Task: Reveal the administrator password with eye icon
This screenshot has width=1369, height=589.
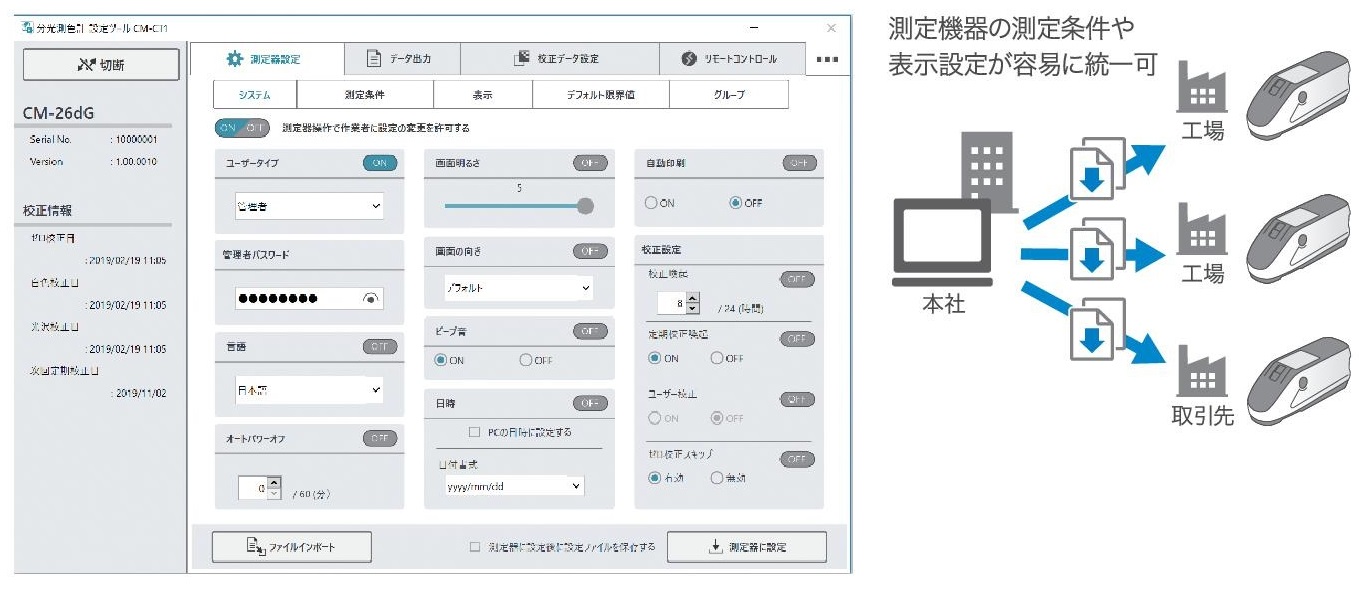Action: [371, 299]
